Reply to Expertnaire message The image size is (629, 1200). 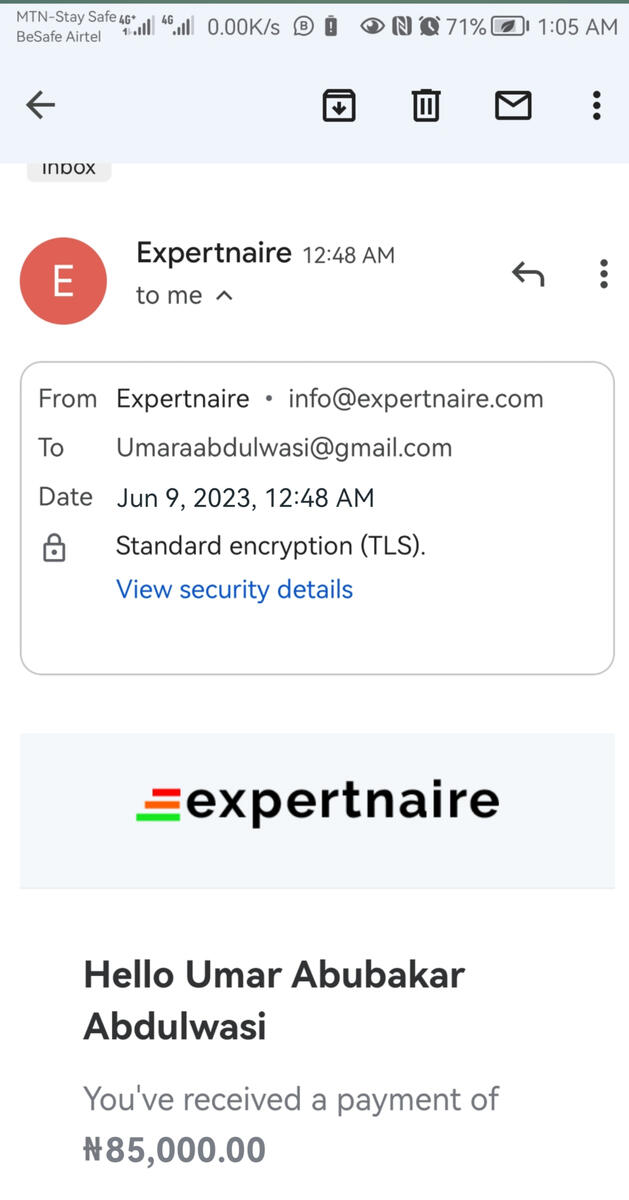pos(528,273)
